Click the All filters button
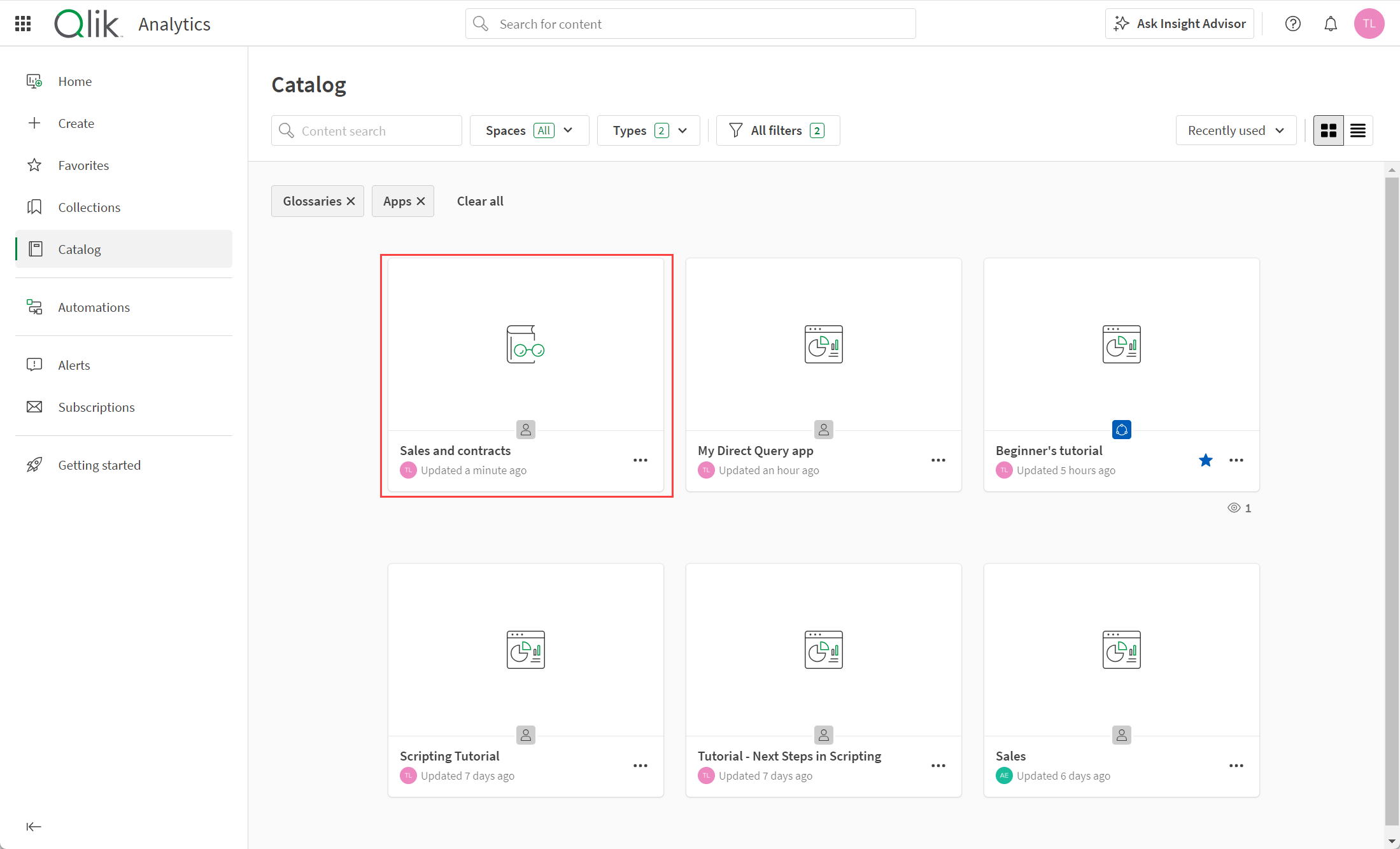The image size is (1400, 849). [x=778, y=130]
